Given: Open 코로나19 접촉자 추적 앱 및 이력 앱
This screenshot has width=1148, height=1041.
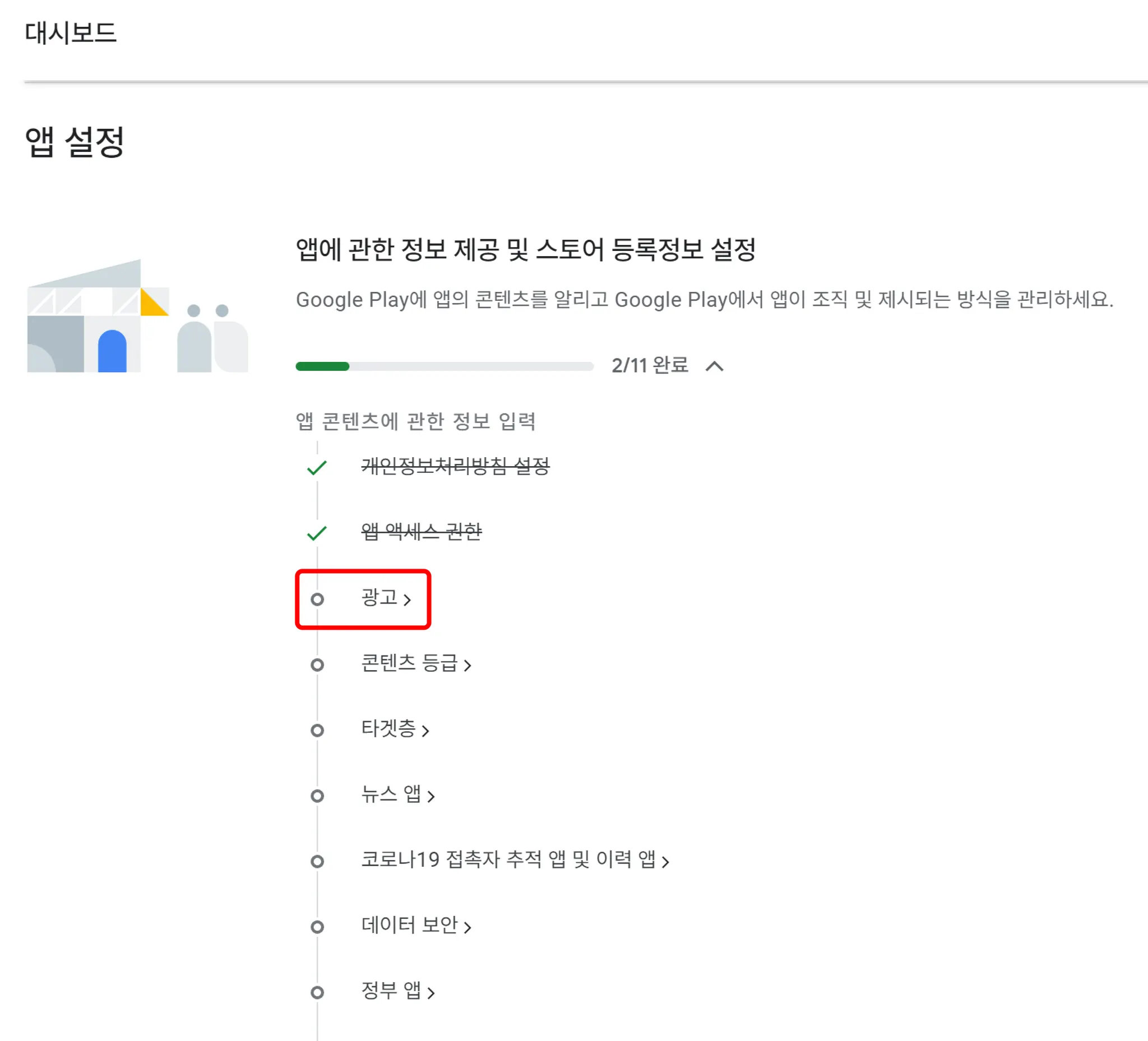Looking at the screenshot, I should tap(508, 859).
